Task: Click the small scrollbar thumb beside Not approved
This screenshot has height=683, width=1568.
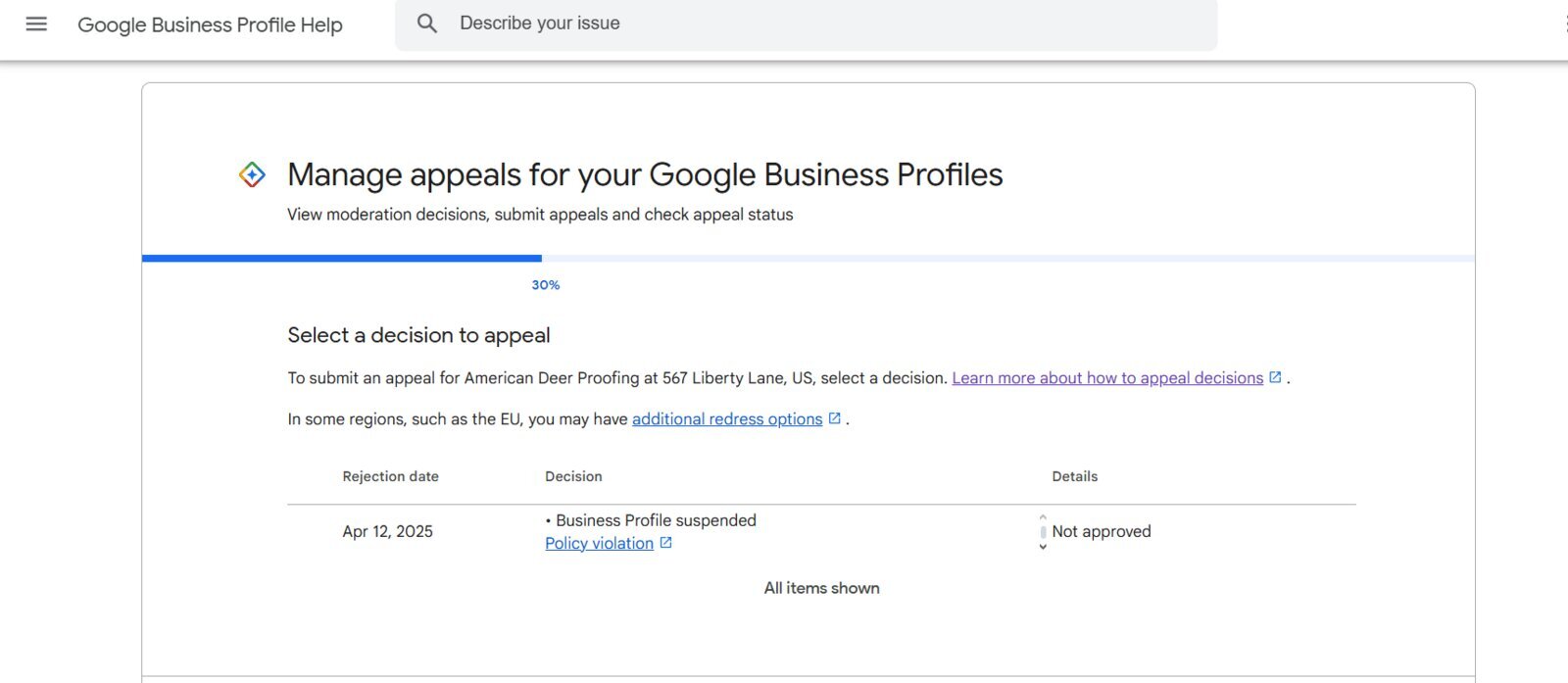Action: point(1043,532)
